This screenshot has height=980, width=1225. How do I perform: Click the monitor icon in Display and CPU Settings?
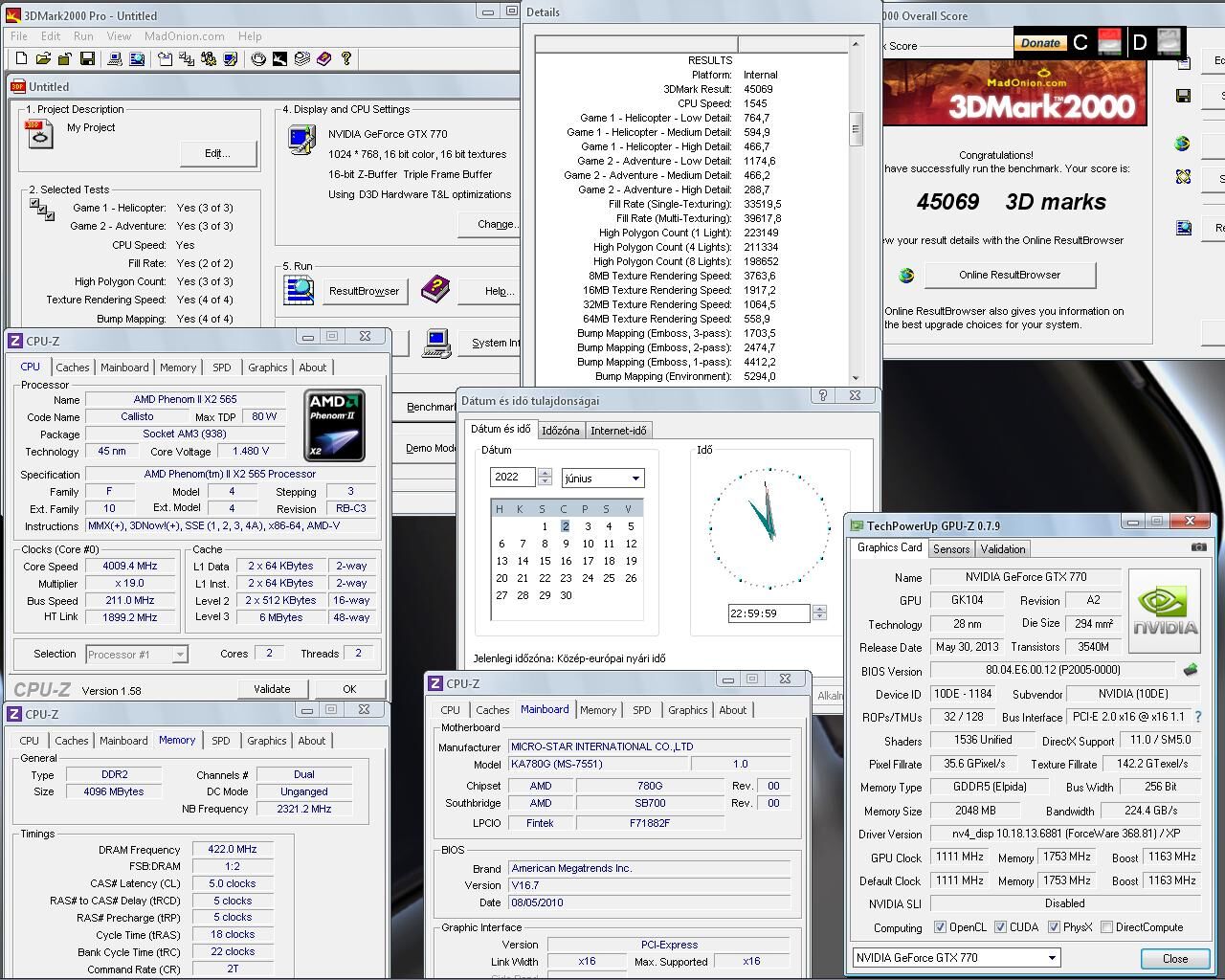pos(301,140)
